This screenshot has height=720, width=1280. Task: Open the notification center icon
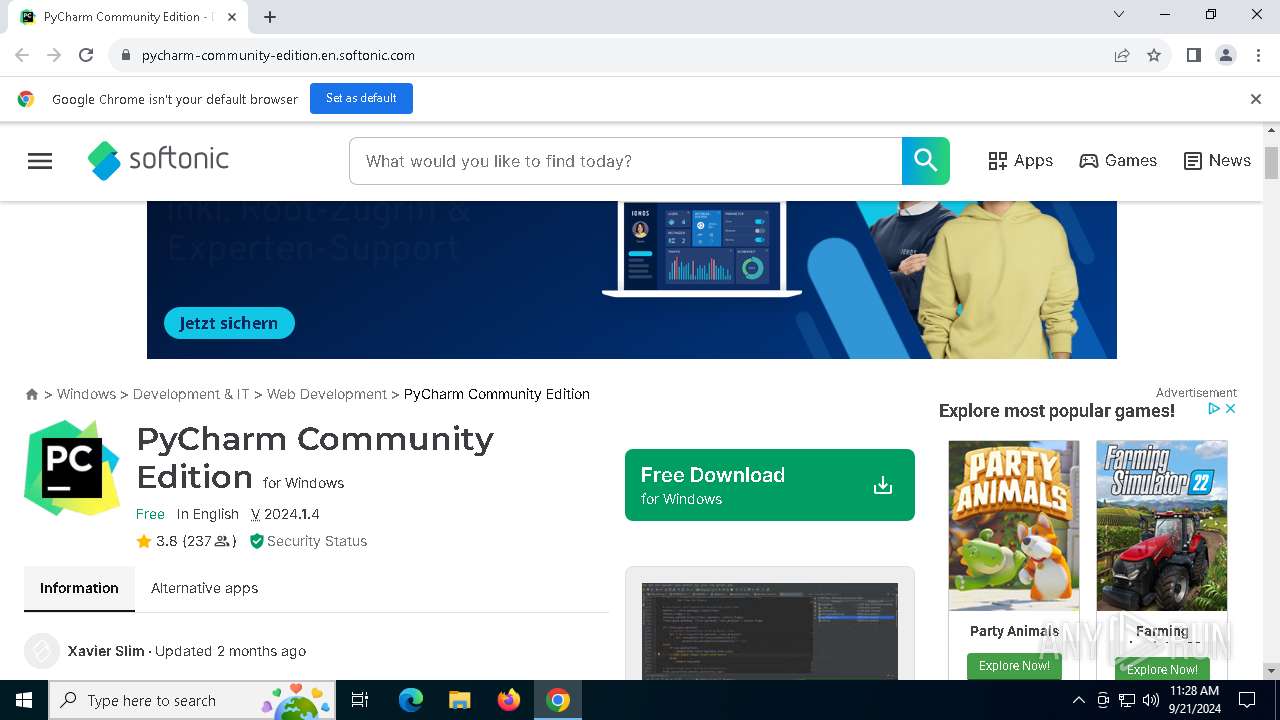pyautogui.click(x=1247, y=700)
